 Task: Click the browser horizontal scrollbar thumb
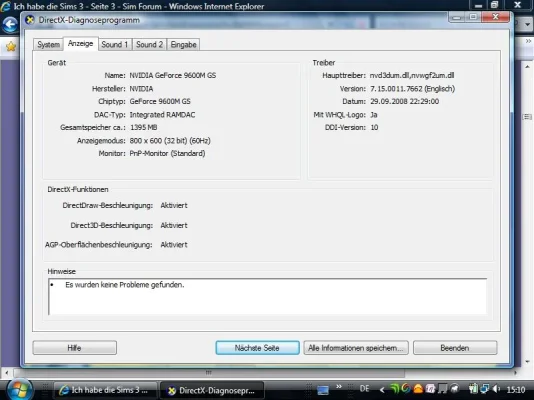pyautogui.click(x=209, y=373)
